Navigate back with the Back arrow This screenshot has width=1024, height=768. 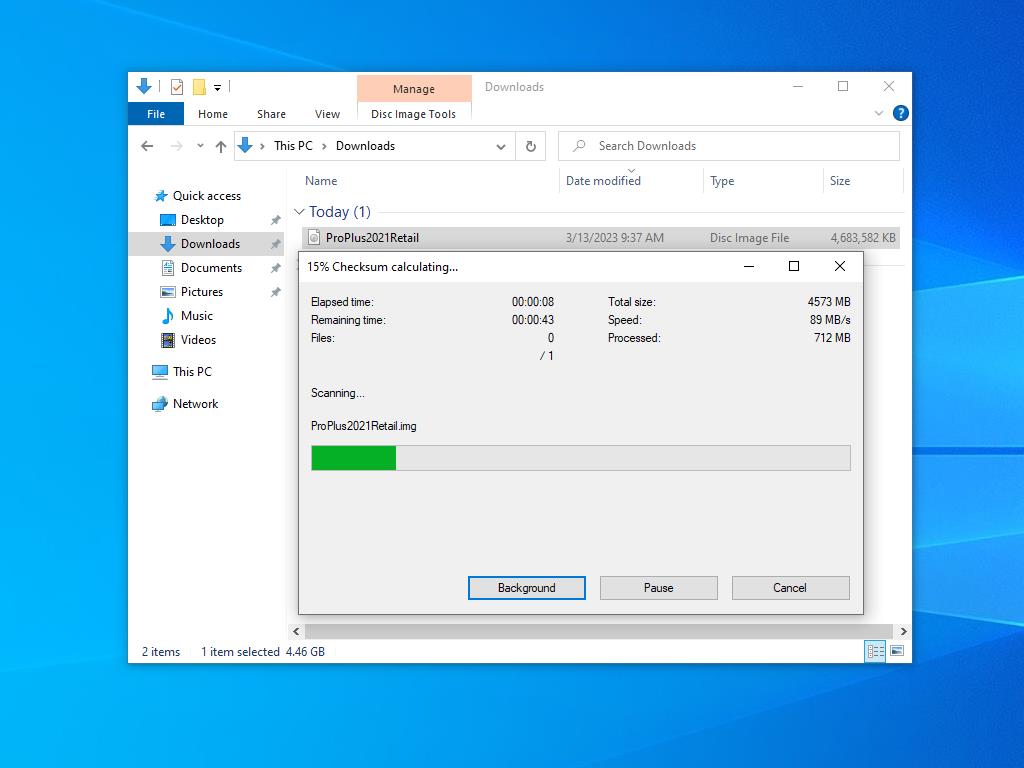(x=147, y=146)
